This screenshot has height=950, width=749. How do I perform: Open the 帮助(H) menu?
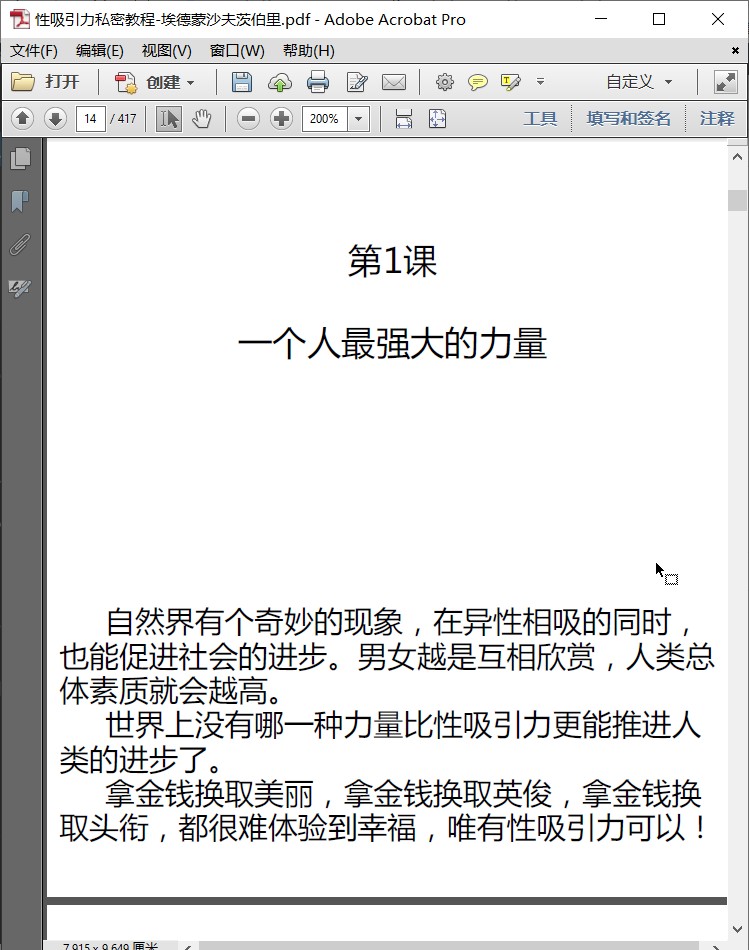[x=308, y=51]
